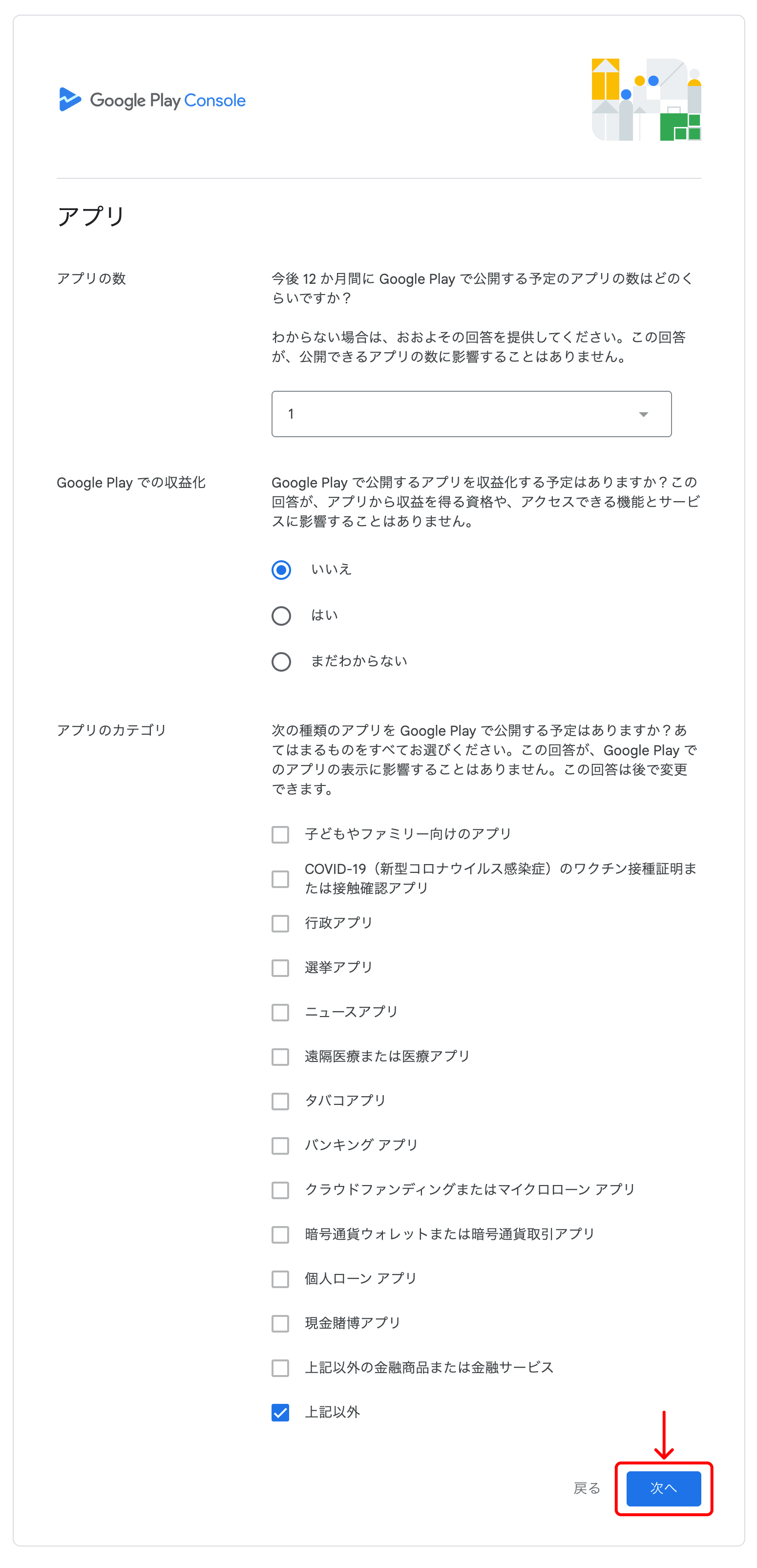Screen dimensions: 757x1568
Task: Tick the 行政アプリ checkbox
Action: (x=280, y=923)
